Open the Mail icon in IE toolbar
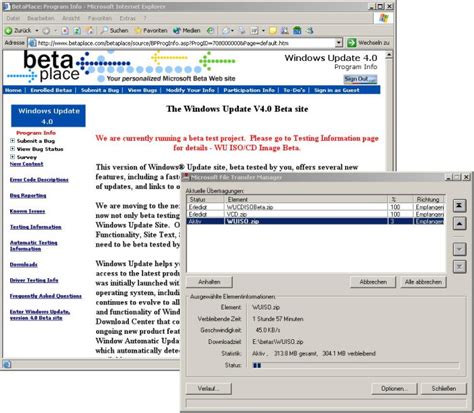 (226, 31)
